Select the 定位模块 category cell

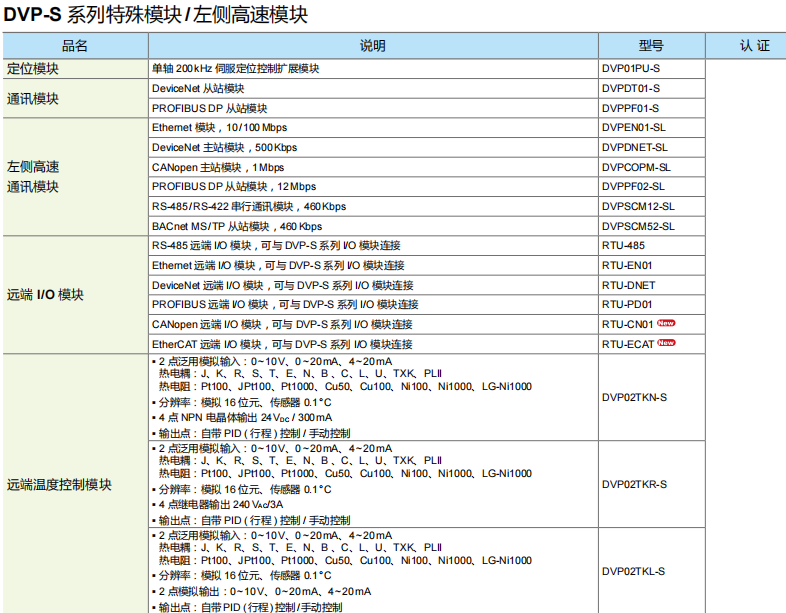pyautogui.click(x=33, y=69)
